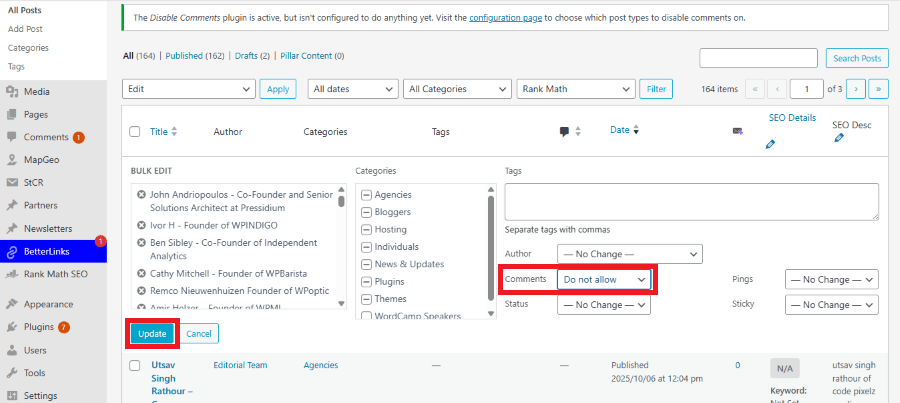Jump to last page of posts
This screenshot has width=900, height=403.
pyautogui.click(x=878, y=89)
